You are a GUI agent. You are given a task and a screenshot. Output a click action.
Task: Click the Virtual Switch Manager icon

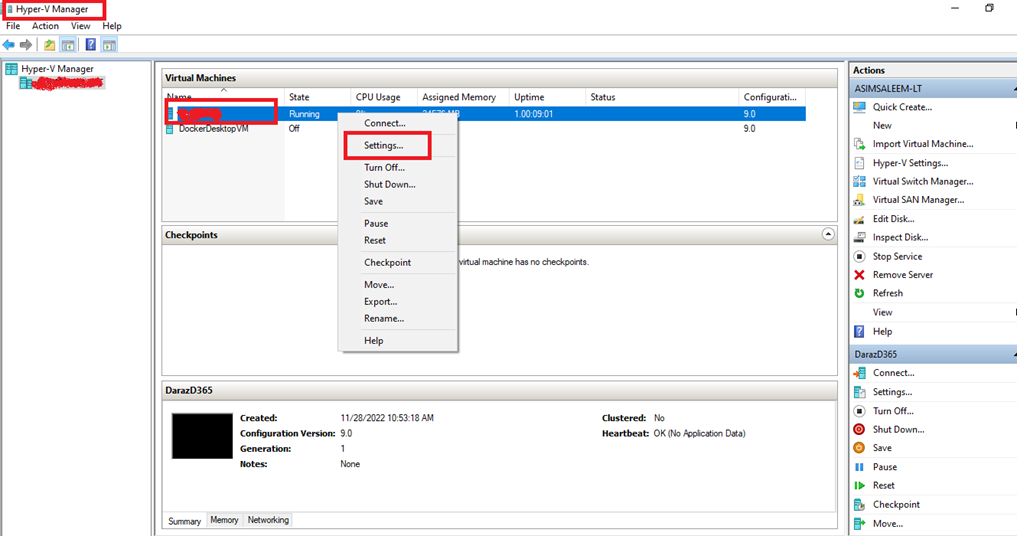point(859,181)
